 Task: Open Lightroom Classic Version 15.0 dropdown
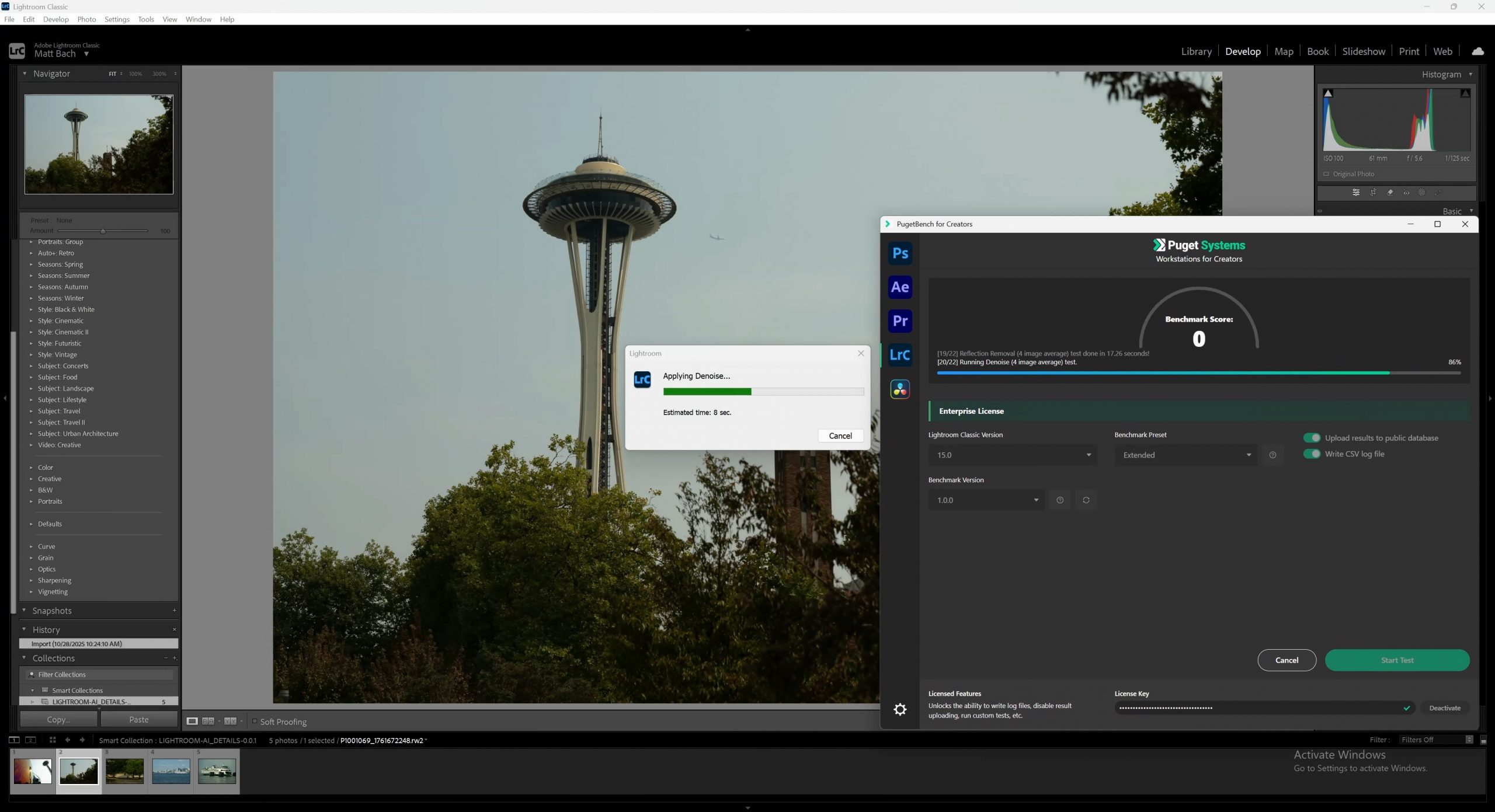click(1012, 455)
